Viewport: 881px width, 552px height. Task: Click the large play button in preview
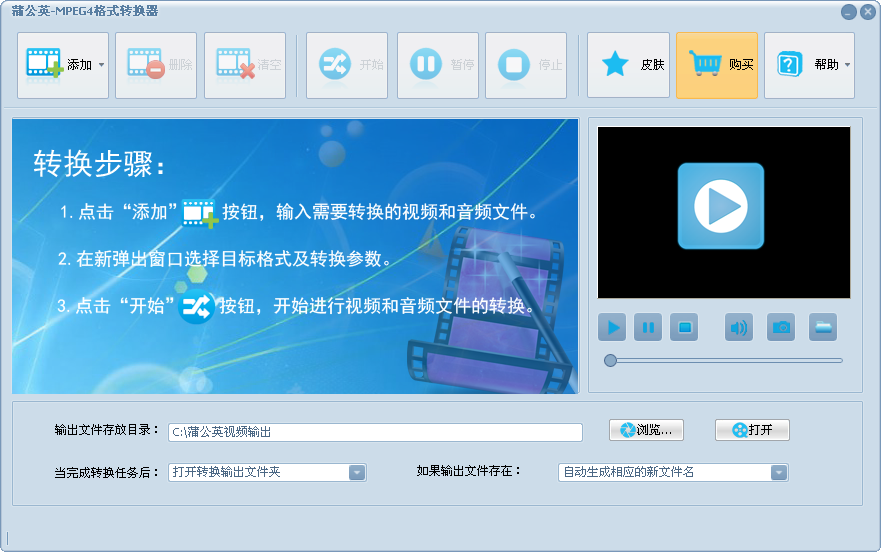point(720,206)
